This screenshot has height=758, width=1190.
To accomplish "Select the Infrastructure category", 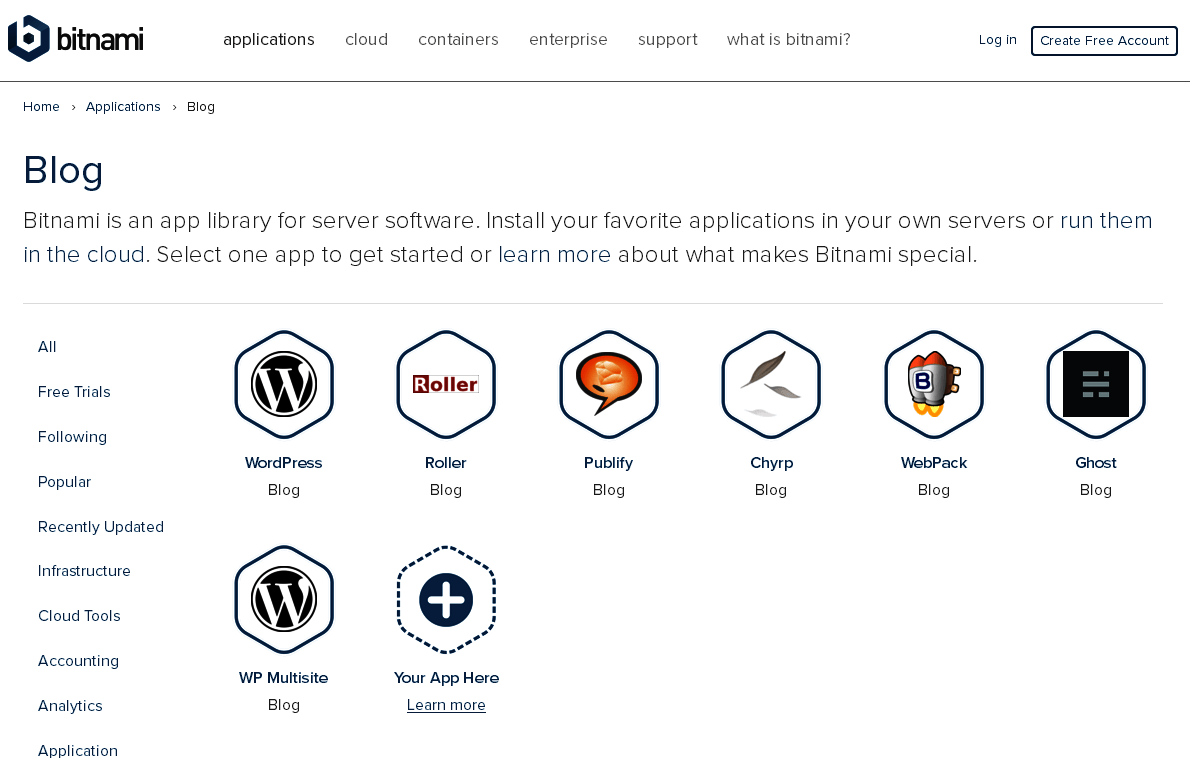I will pyautogui.click(x=84, y=571).
